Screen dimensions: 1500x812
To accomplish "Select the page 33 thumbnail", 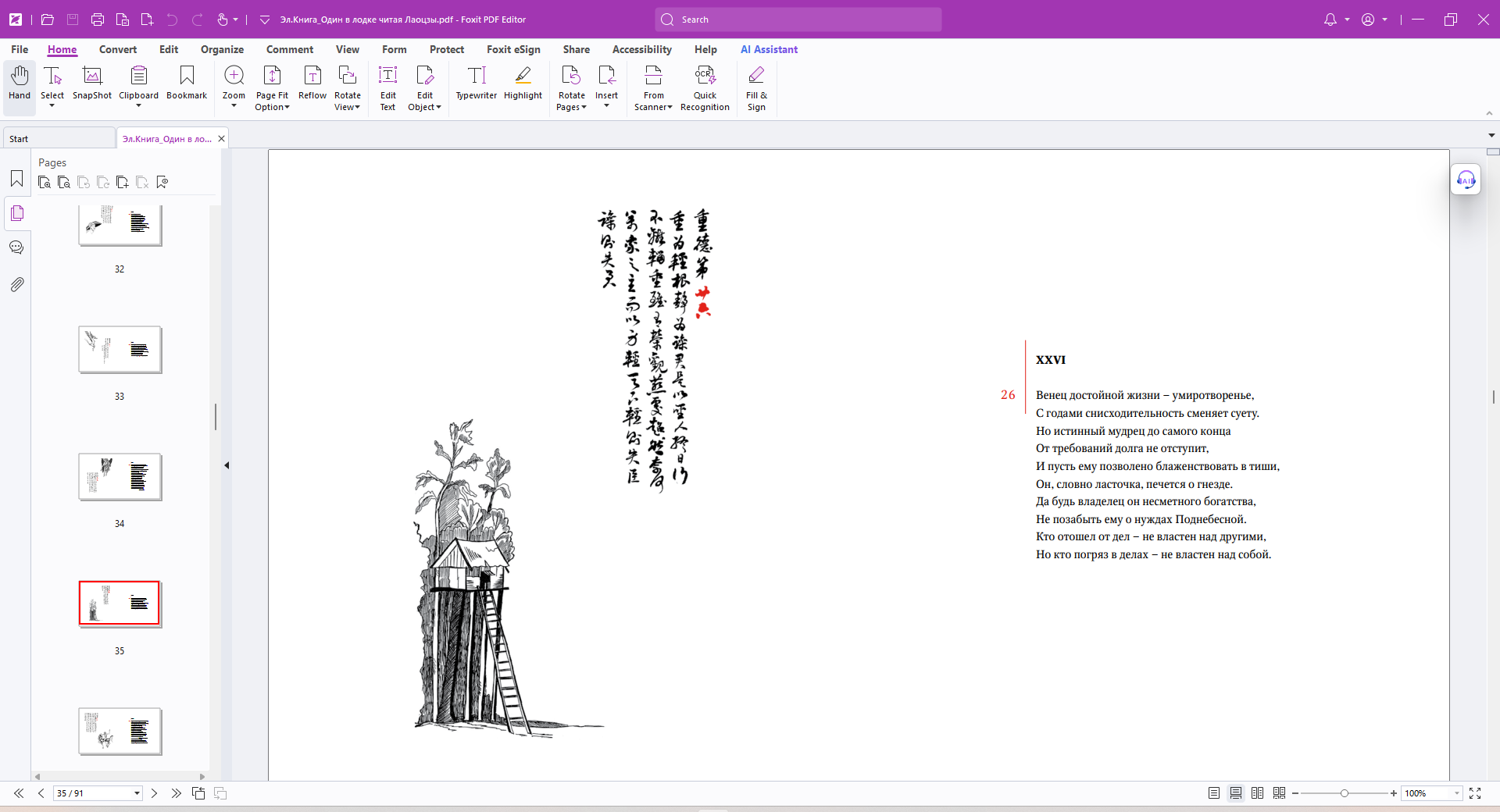I will pos(120,350).
